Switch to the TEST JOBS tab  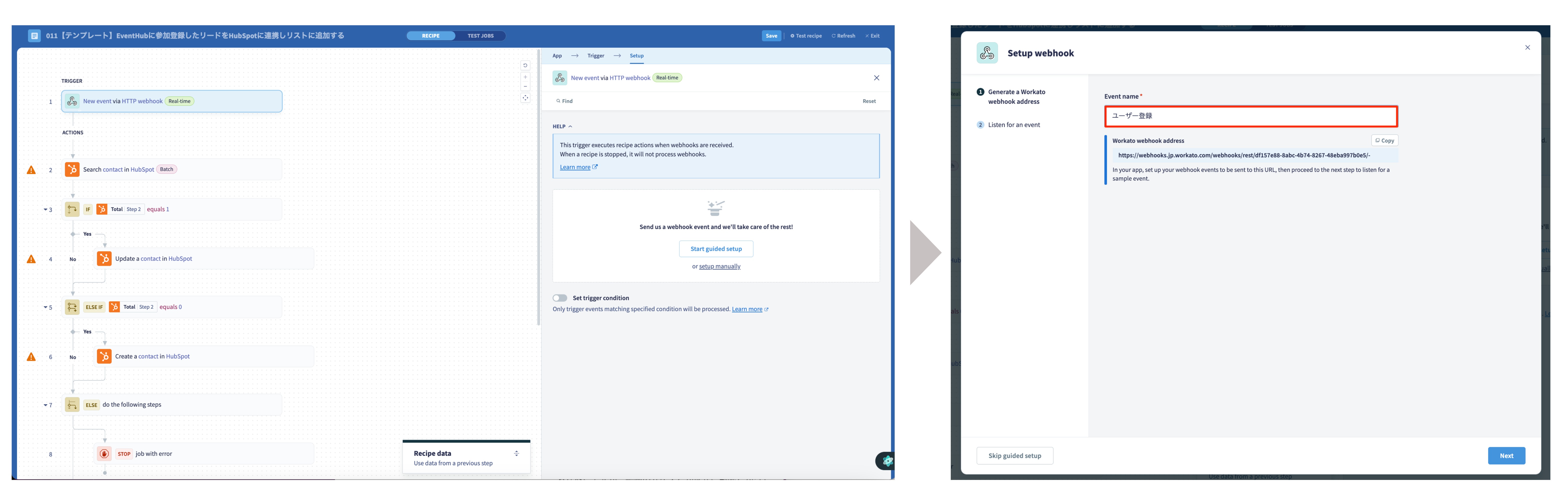pyautogui.click(x=480, y=36)
